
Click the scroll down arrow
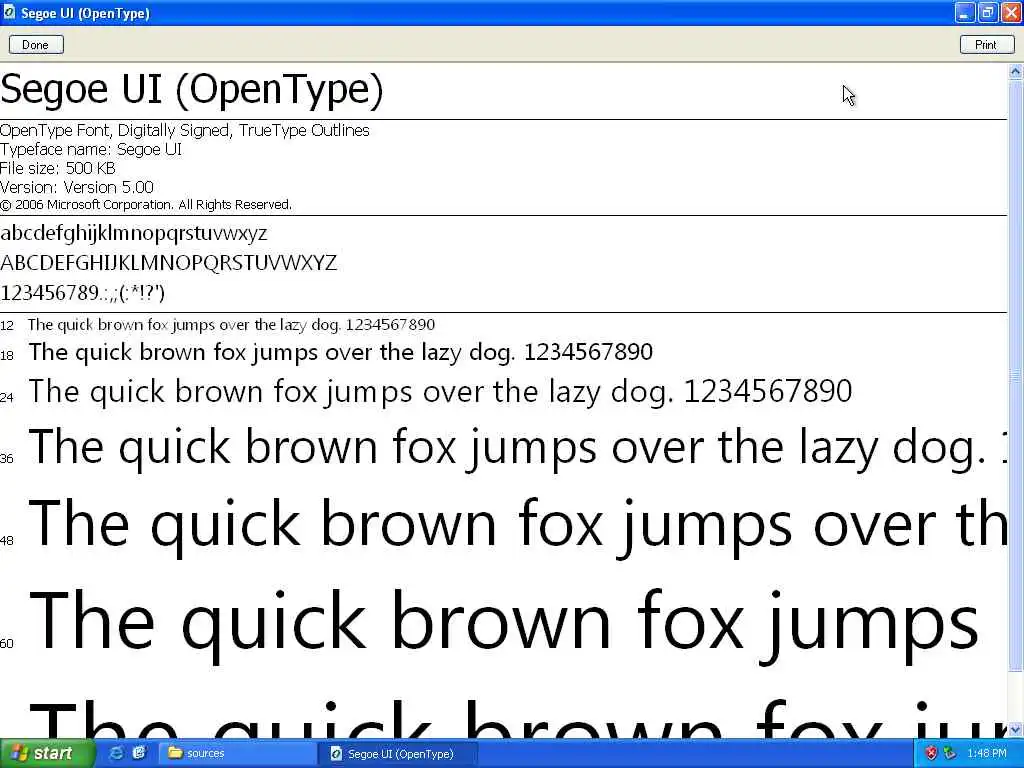pos(1016,729)
